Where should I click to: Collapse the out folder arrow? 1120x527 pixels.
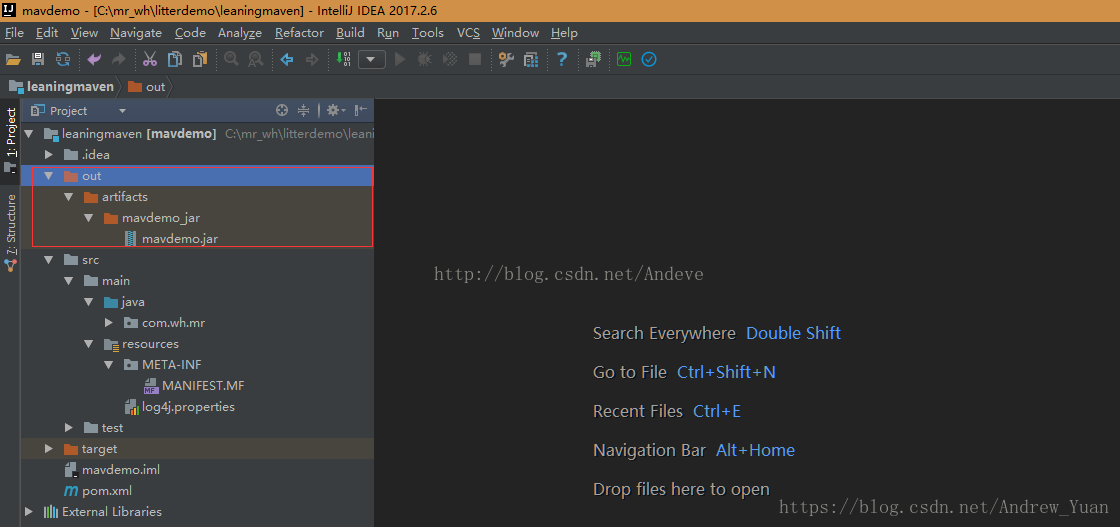click(49, 176)
